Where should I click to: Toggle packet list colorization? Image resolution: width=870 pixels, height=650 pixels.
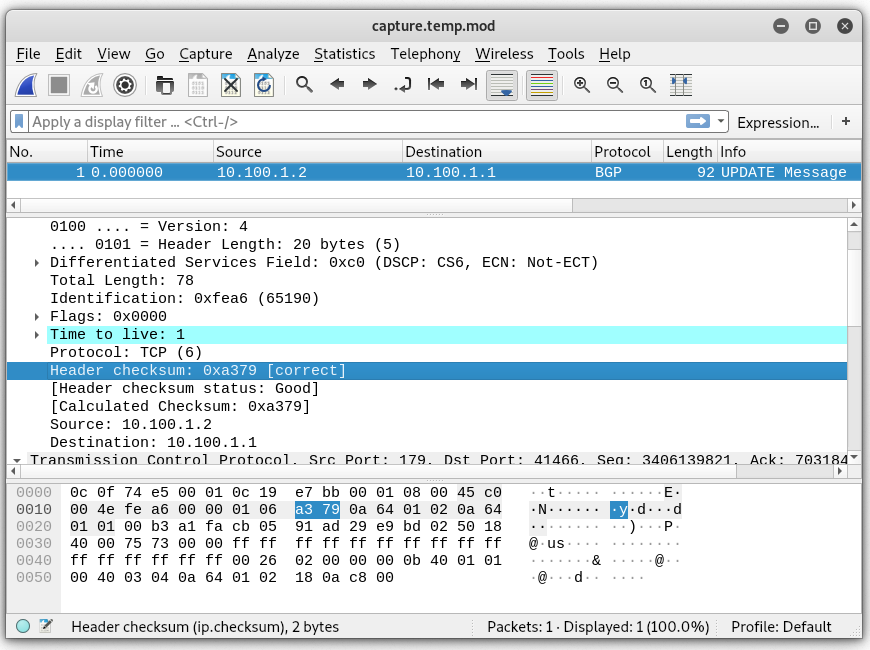coord(541,85)
